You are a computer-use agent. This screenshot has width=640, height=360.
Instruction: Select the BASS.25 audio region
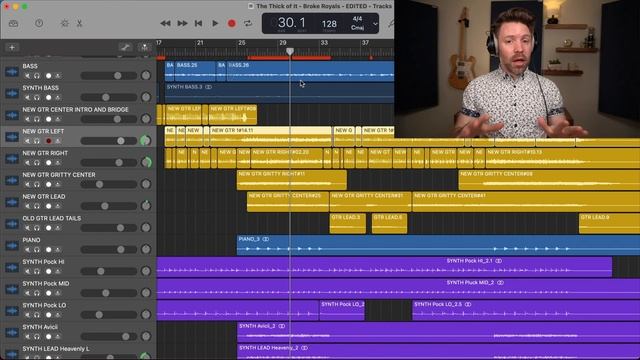(195, 71)
